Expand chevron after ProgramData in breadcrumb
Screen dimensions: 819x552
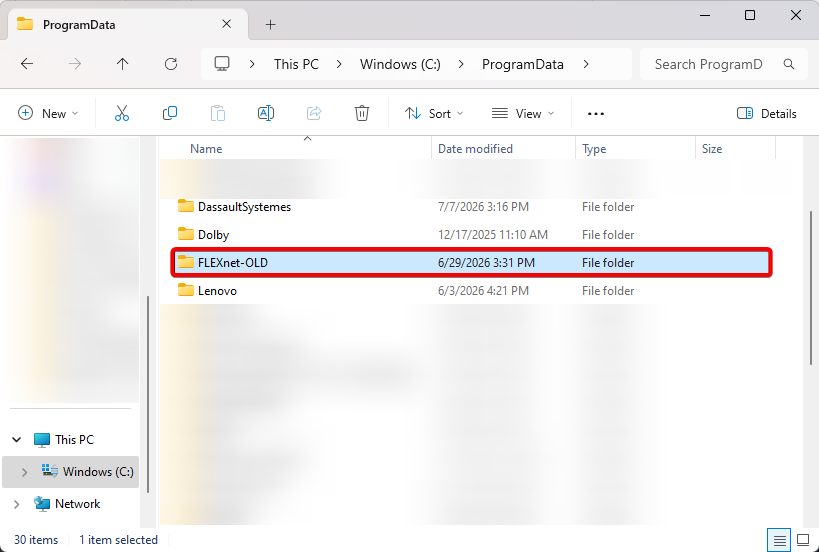[586, 64]
